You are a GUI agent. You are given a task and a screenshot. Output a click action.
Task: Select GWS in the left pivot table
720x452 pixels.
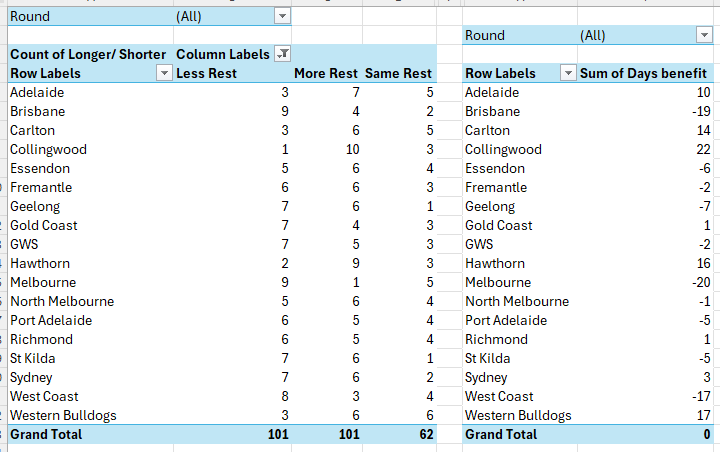[24, 244]
